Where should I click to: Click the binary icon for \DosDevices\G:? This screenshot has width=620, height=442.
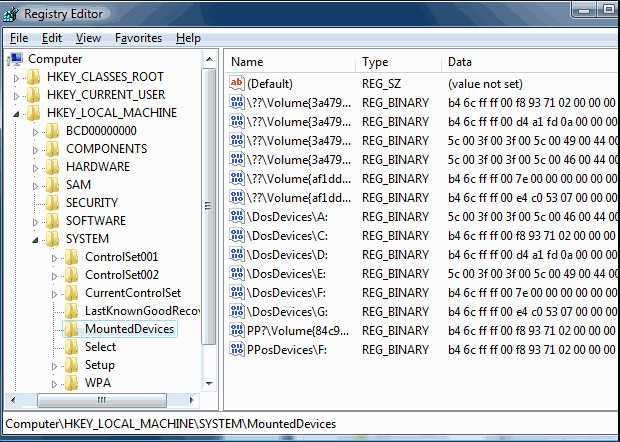coord(236,311)
